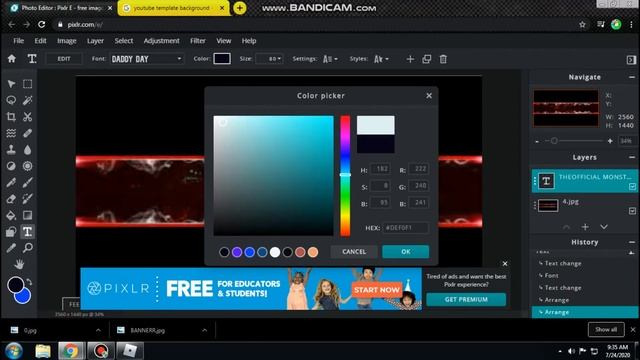Select the Clone stamp tool
The image size is (640, 360).
[11, 150]
